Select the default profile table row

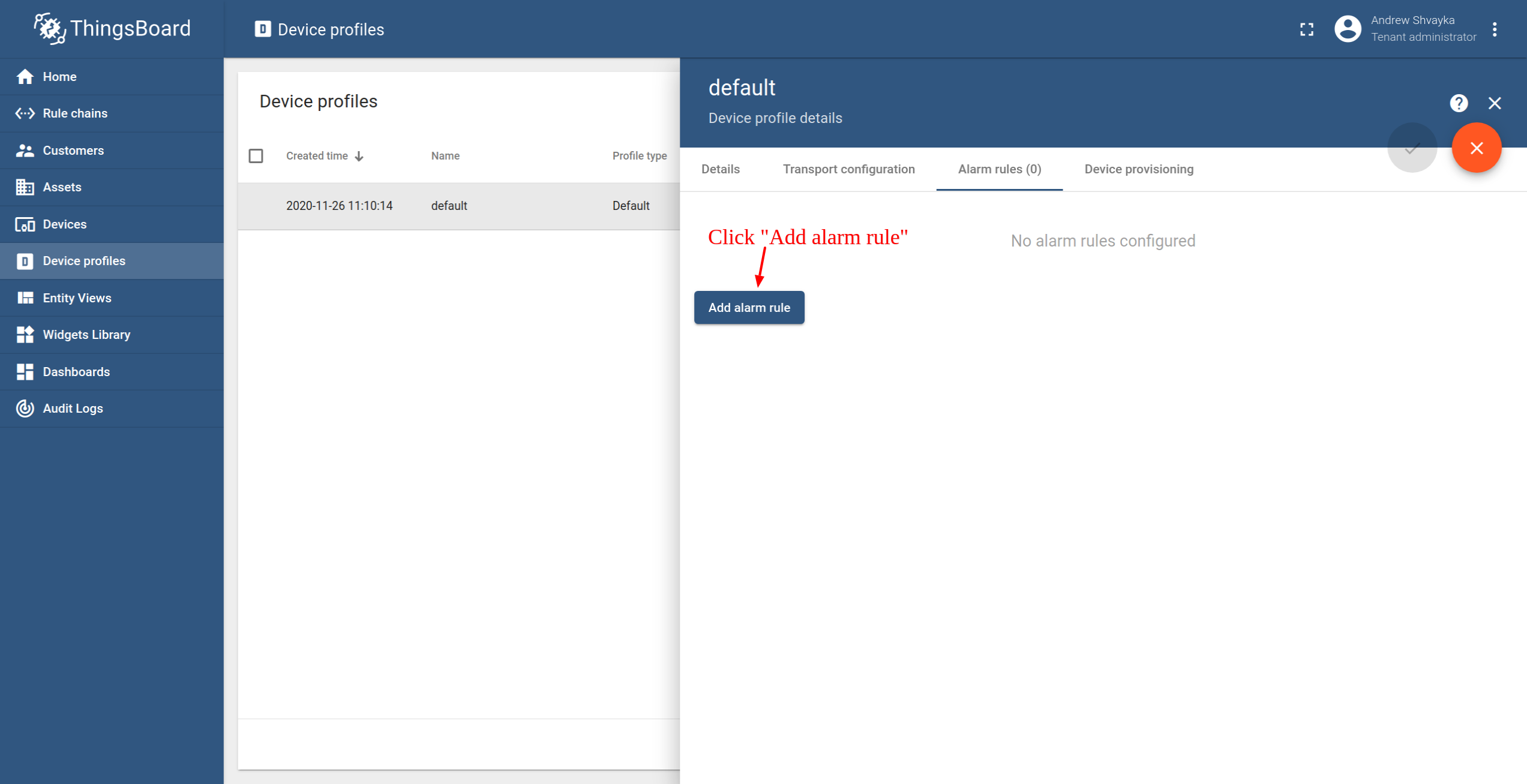(458, 206)
